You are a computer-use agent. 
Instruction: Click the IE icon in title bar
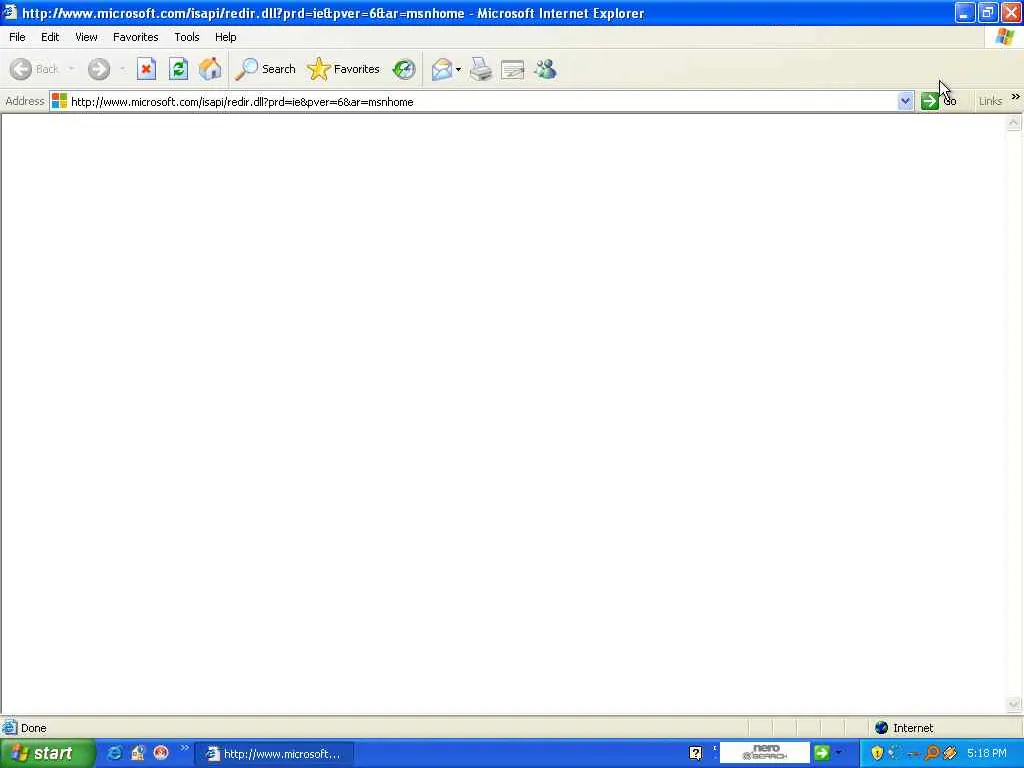coord(10,12)
